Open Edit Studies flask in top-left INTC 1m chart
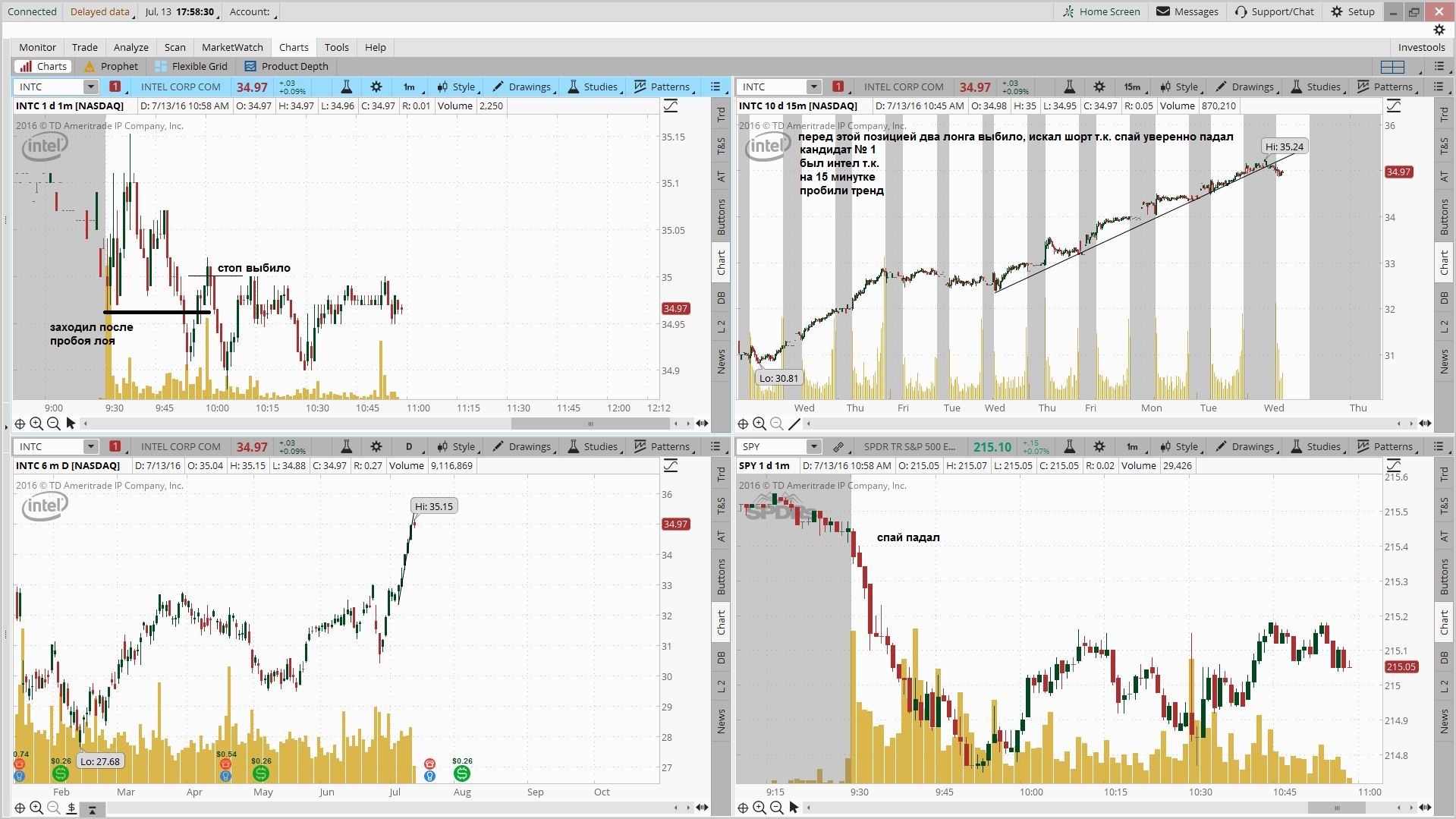The width and height of the screenshot is (1456, 819). pos(346,87)
